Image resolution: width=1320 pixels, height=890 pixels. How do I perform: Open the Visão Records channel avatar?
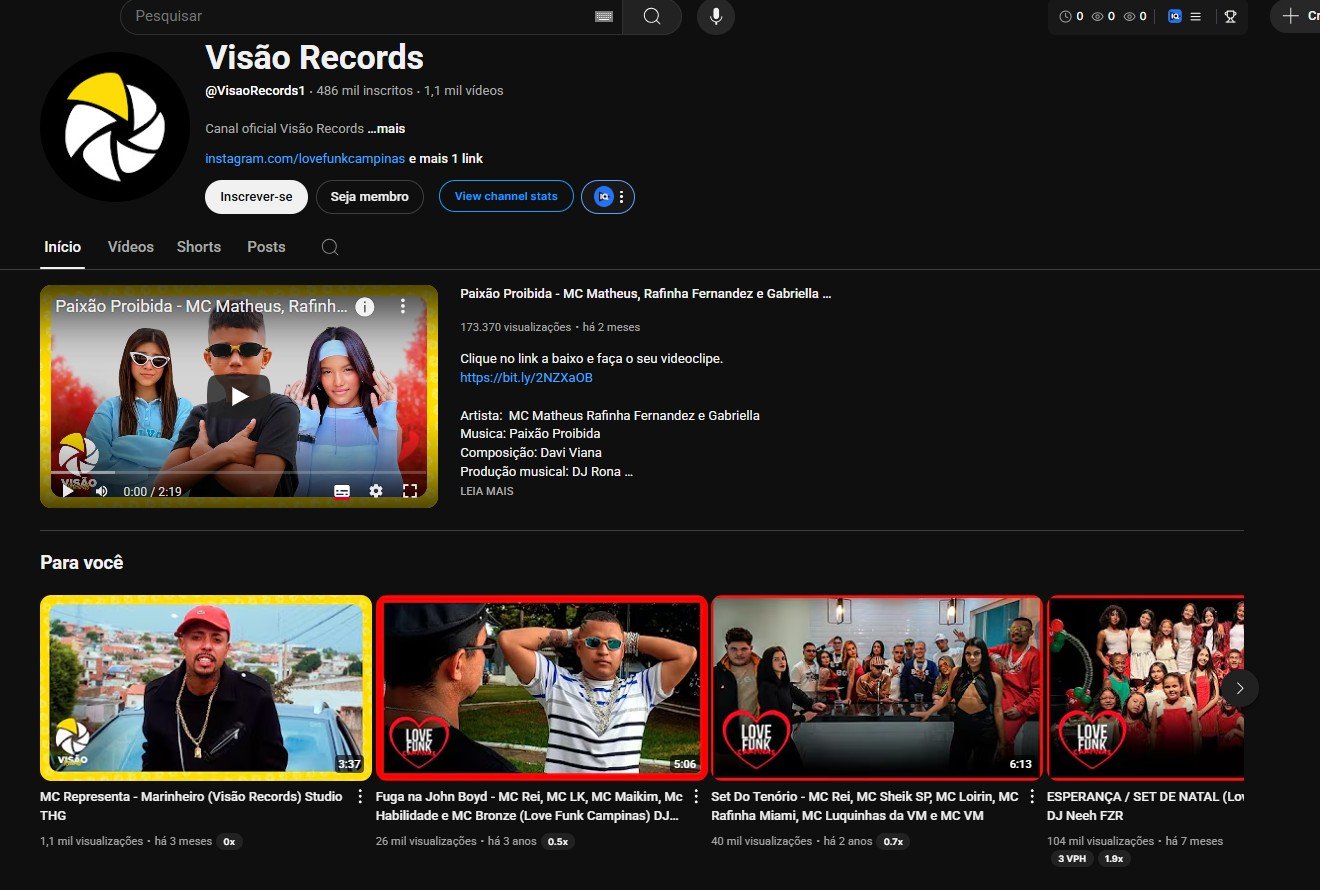pos(115,127)
